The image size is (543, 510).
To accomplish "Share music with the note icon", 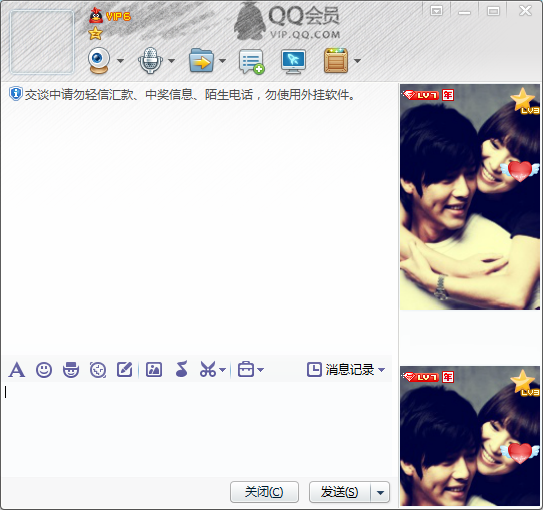I will 181,369.
